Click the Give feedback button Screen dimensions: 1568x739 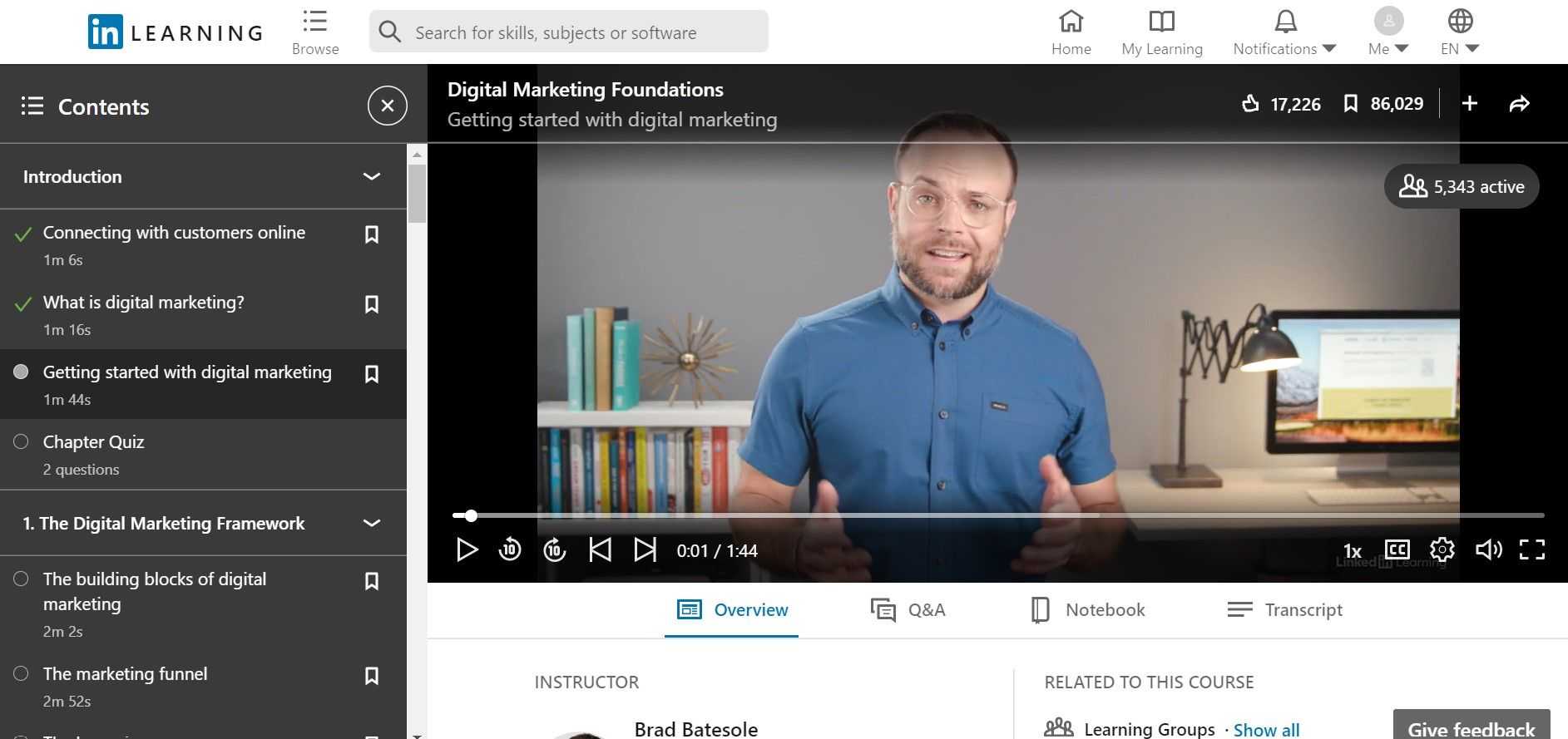[1471, 727]
